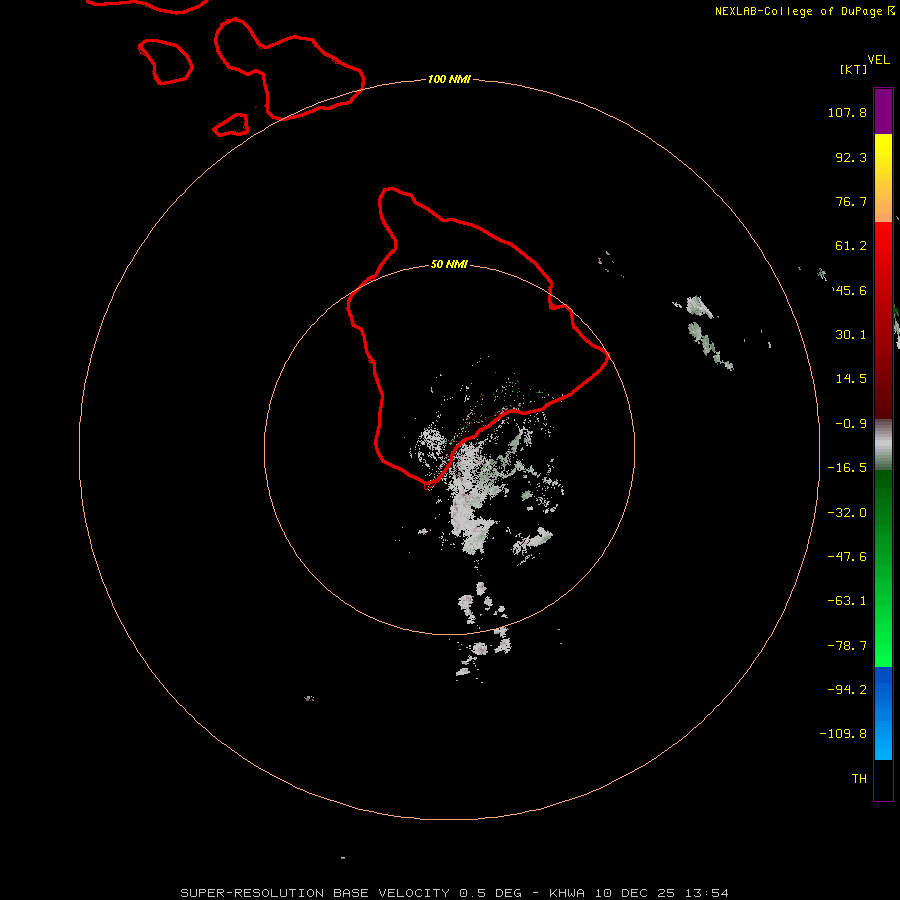This screenshot has width=900, height=900.
Task: Click the green segment of the color bar
Action: click(883, 568)
